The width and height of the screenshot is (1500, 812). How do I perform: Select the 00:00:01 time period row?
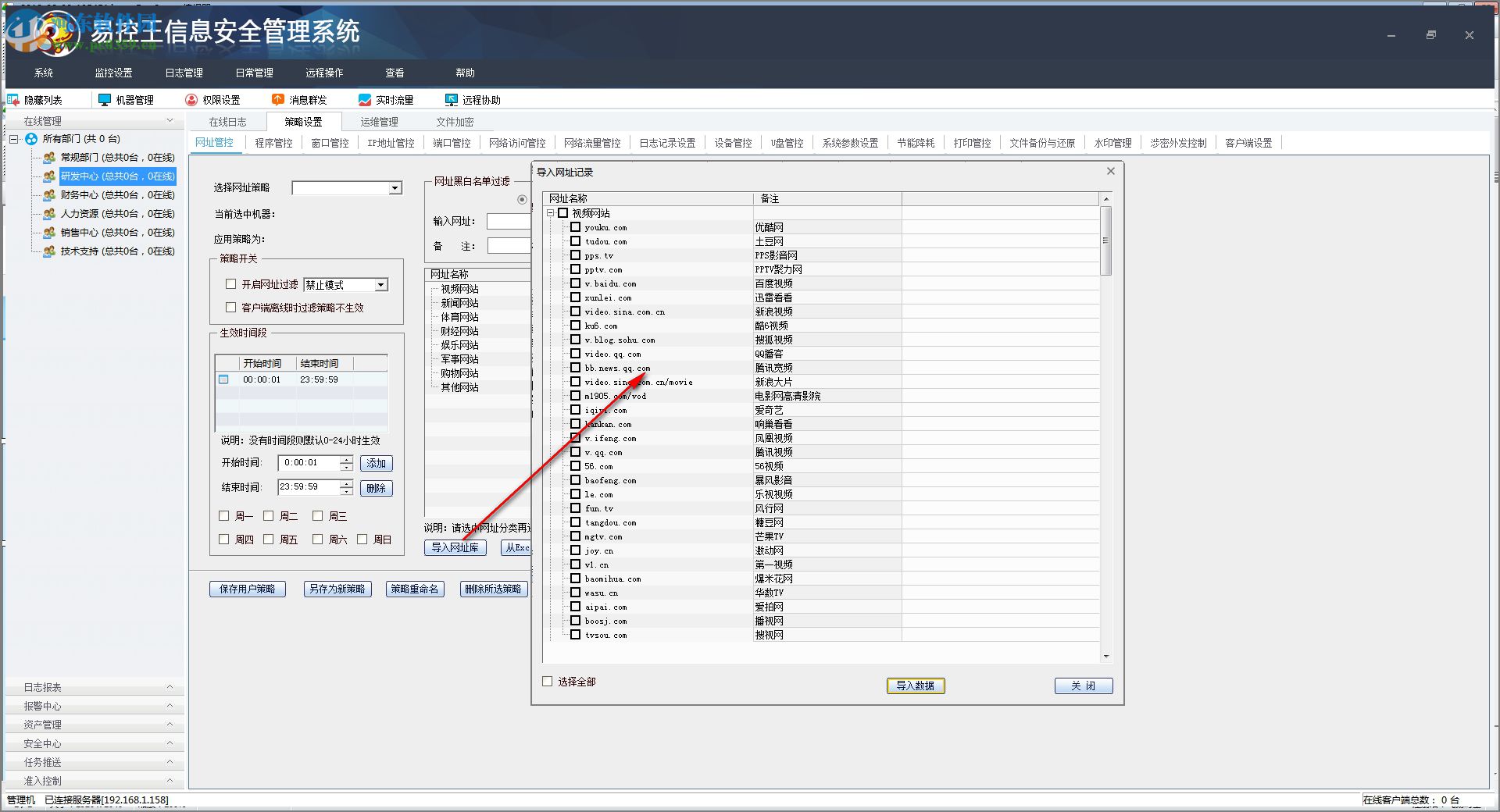(x=302, y=379)
